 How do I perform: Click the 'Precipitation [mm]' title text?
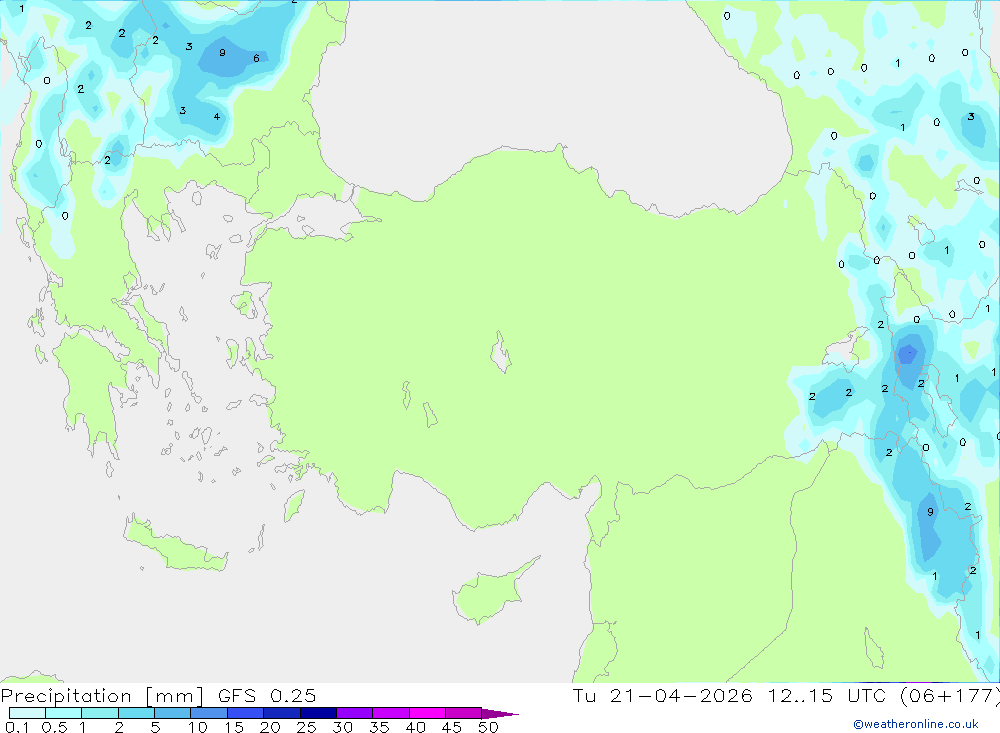(x=102, y=696)
